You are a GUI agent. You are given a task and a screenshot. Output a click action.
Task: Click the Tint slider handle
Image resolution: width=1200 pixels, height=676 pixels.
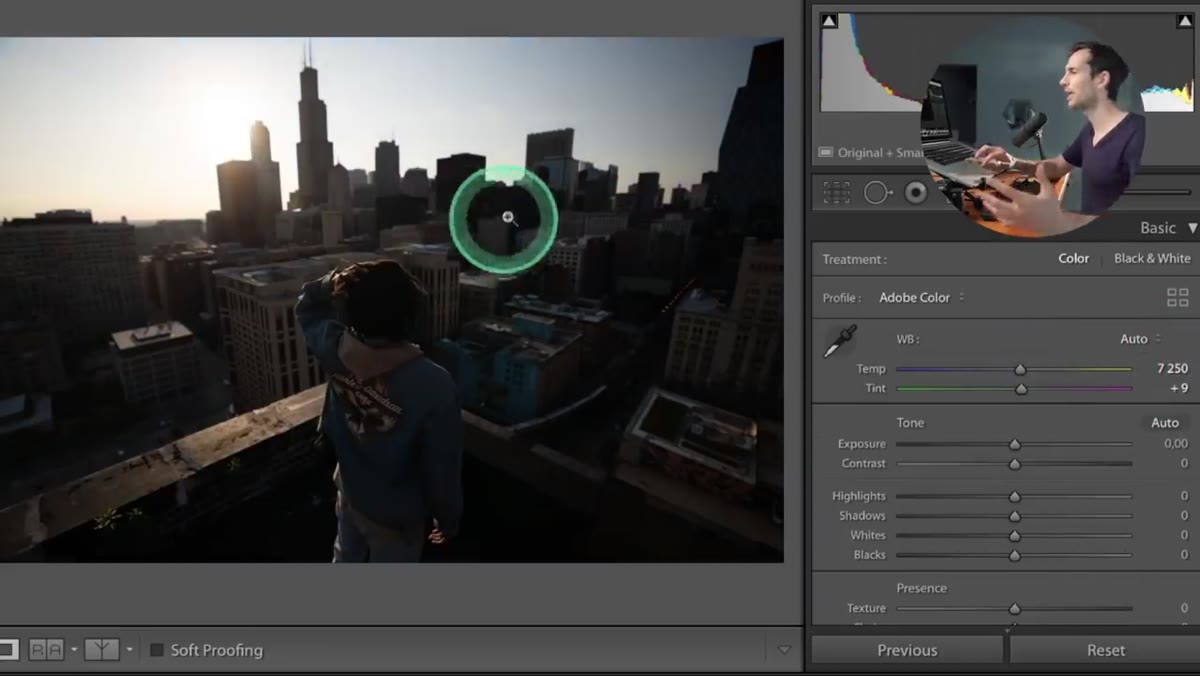1020,389
